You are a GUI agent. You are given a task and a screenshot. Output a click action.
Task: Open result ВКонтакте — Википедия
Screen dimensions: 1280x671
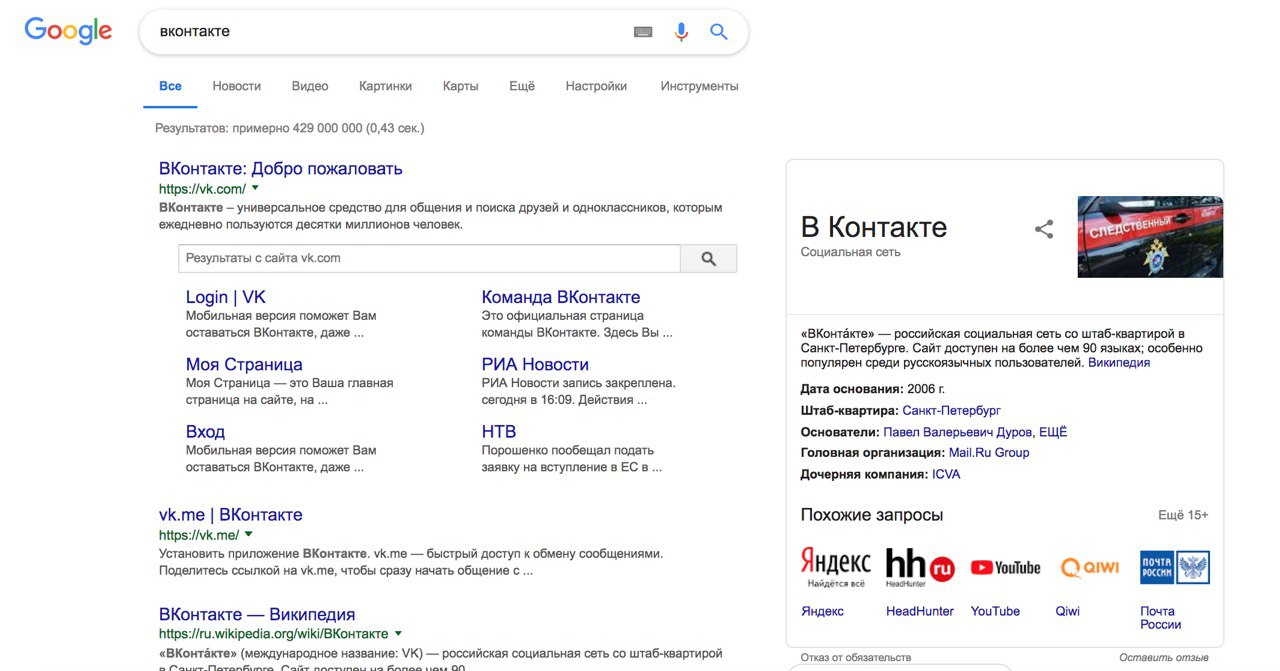tap(257, 614)
